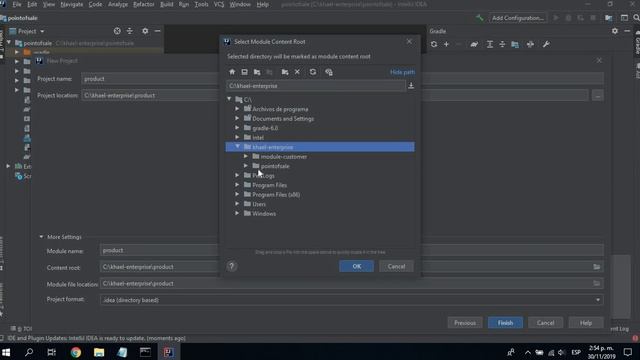
Task: Open the VCS menu
Action: click(219, 4)
